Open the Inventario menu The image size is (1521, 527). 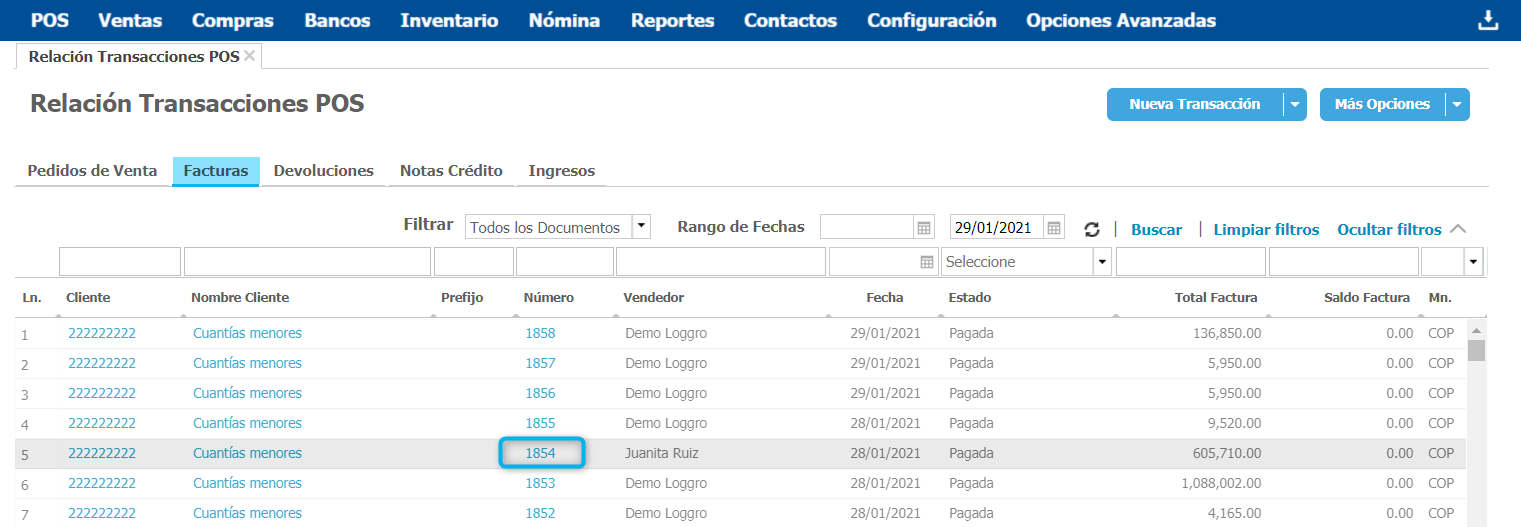coord(449,21)
